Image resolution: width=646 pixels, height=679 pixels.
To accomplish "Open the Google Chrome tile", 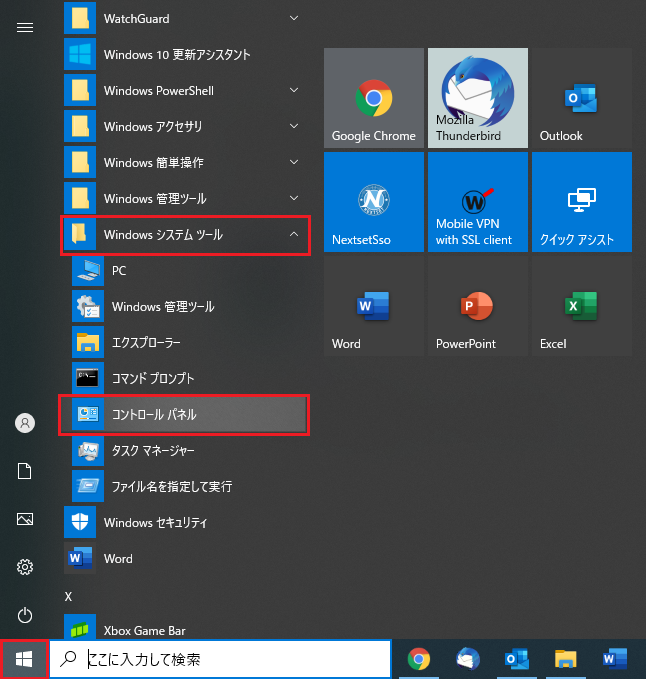I will (x=373, y=98).
